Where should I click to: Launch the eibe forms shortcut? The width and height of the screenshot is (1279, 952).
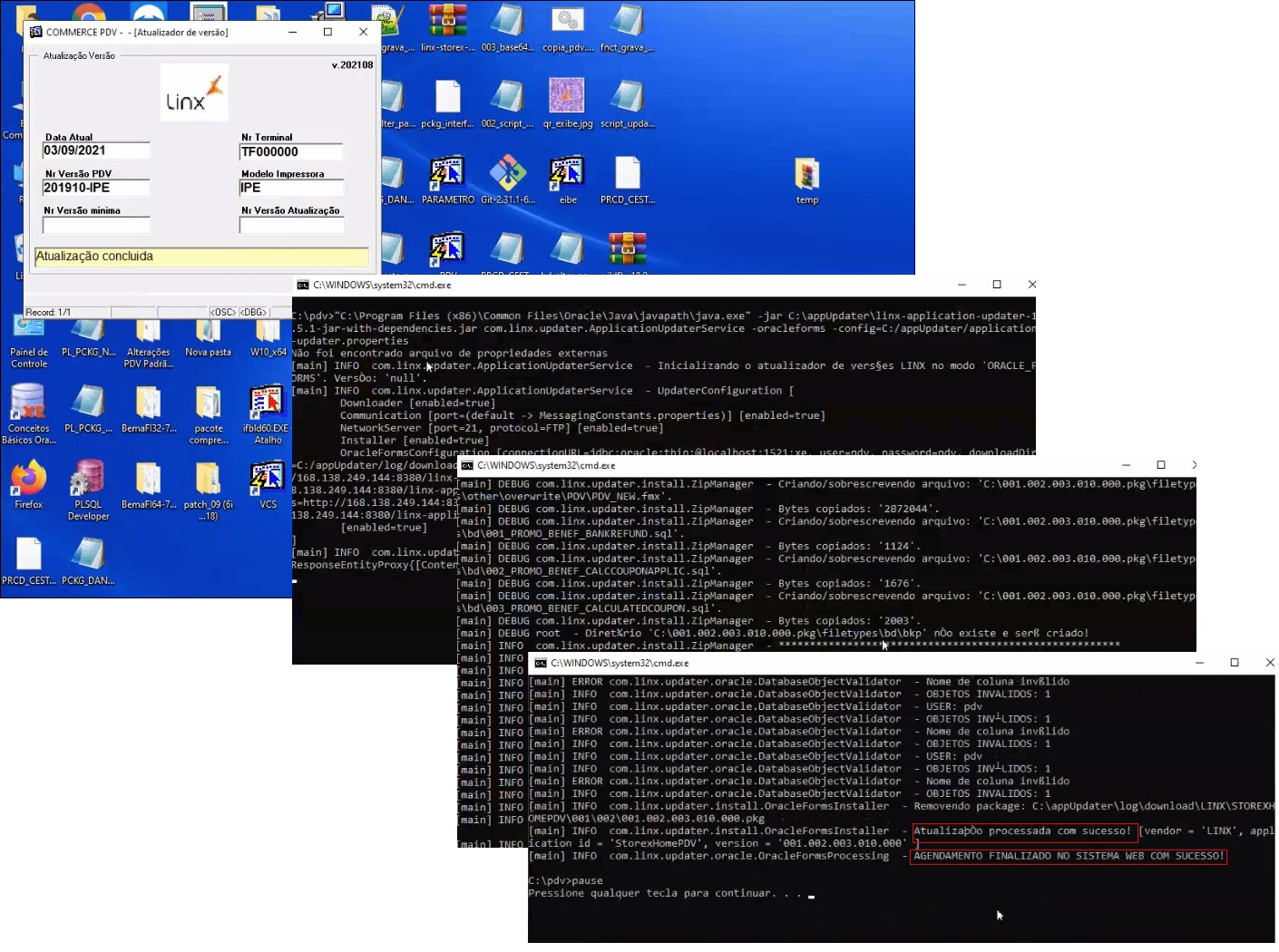point(568,180)
